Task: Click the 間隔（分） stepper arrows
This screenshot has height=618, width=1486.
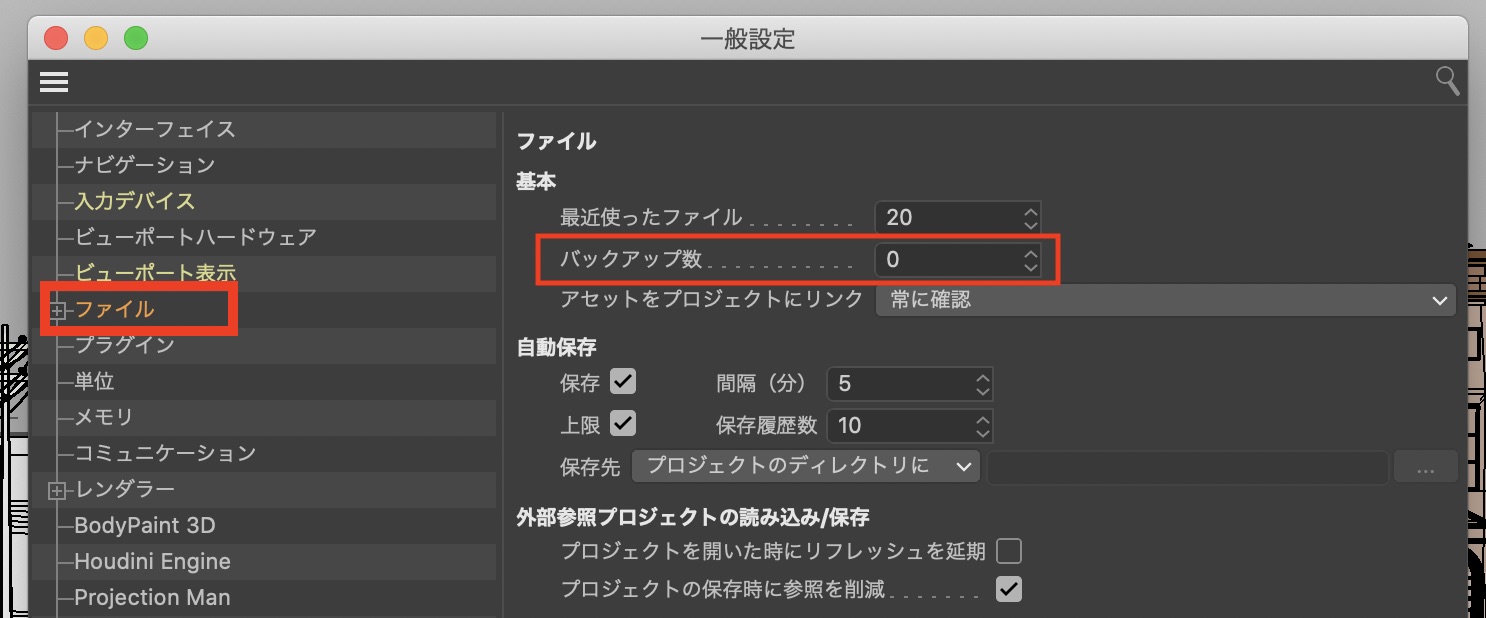Action: [982, 384]
